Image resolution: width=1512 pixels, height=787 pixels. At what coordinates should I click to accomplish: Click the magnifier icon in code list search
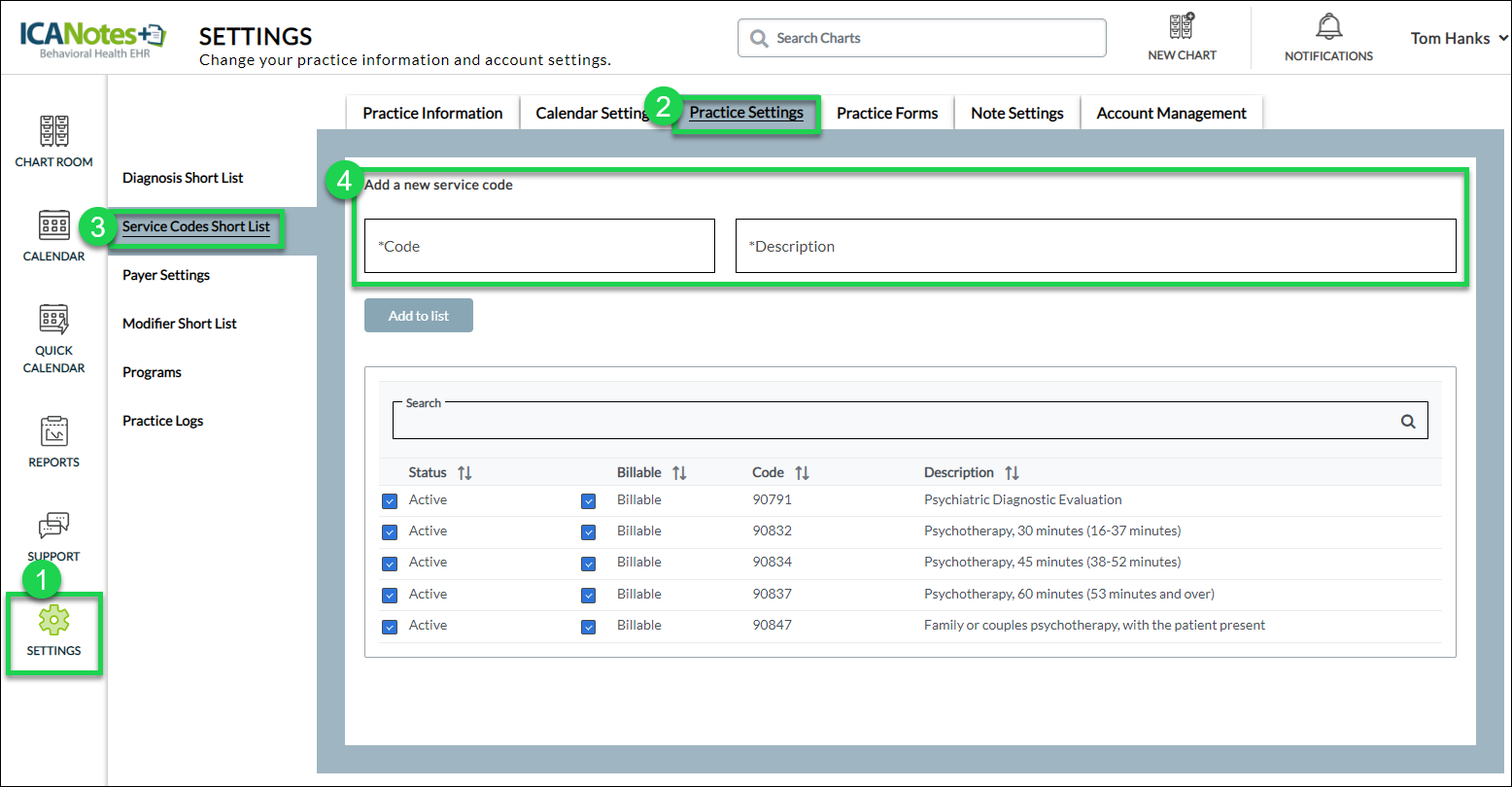click(x=1408, y=422)
